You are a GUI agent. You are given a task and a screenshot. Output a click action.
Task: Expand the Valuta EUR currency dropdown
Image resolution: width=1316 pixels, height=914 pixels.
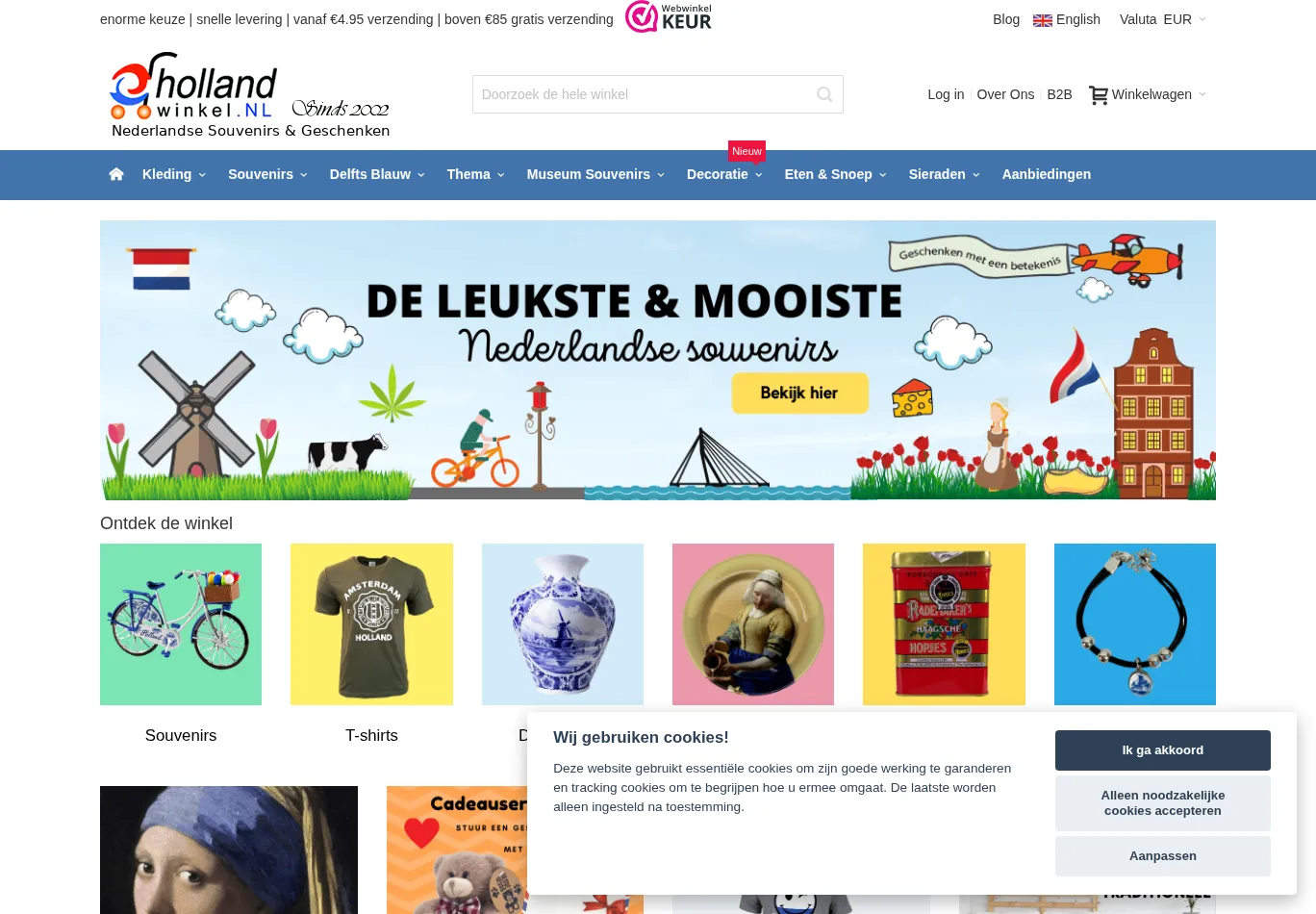(x=1162, y=19)
